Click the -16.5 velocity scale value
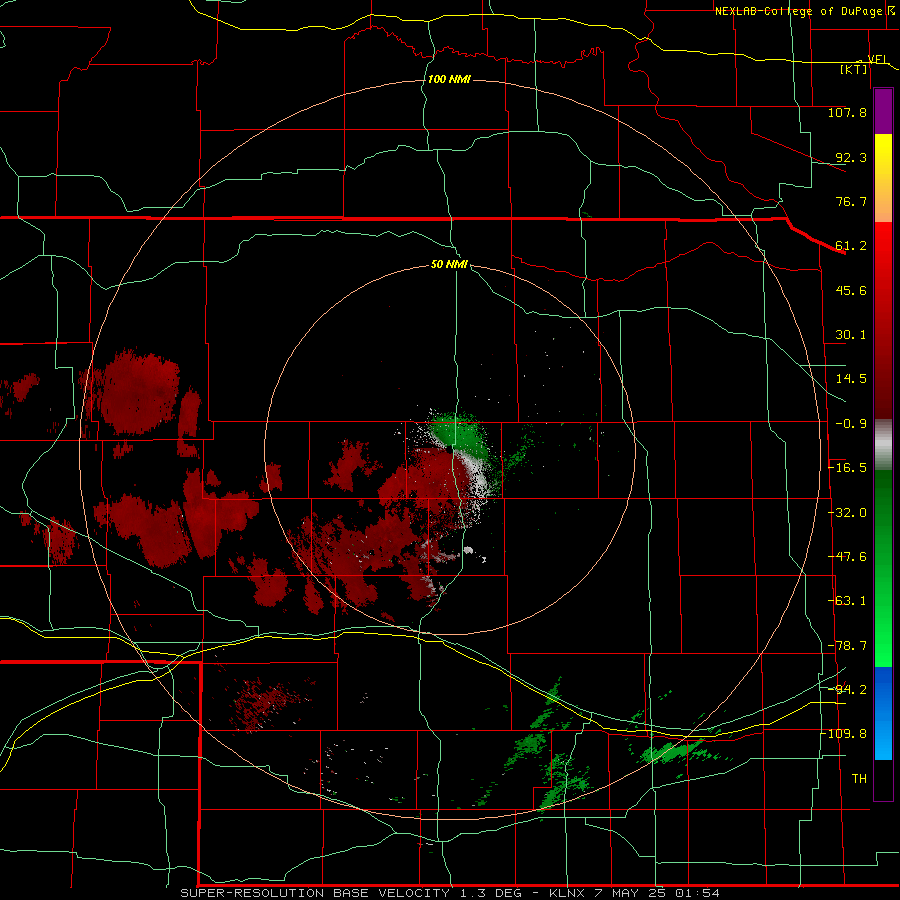The height and width of the screenshot is (900, 900). click(847, 468)
